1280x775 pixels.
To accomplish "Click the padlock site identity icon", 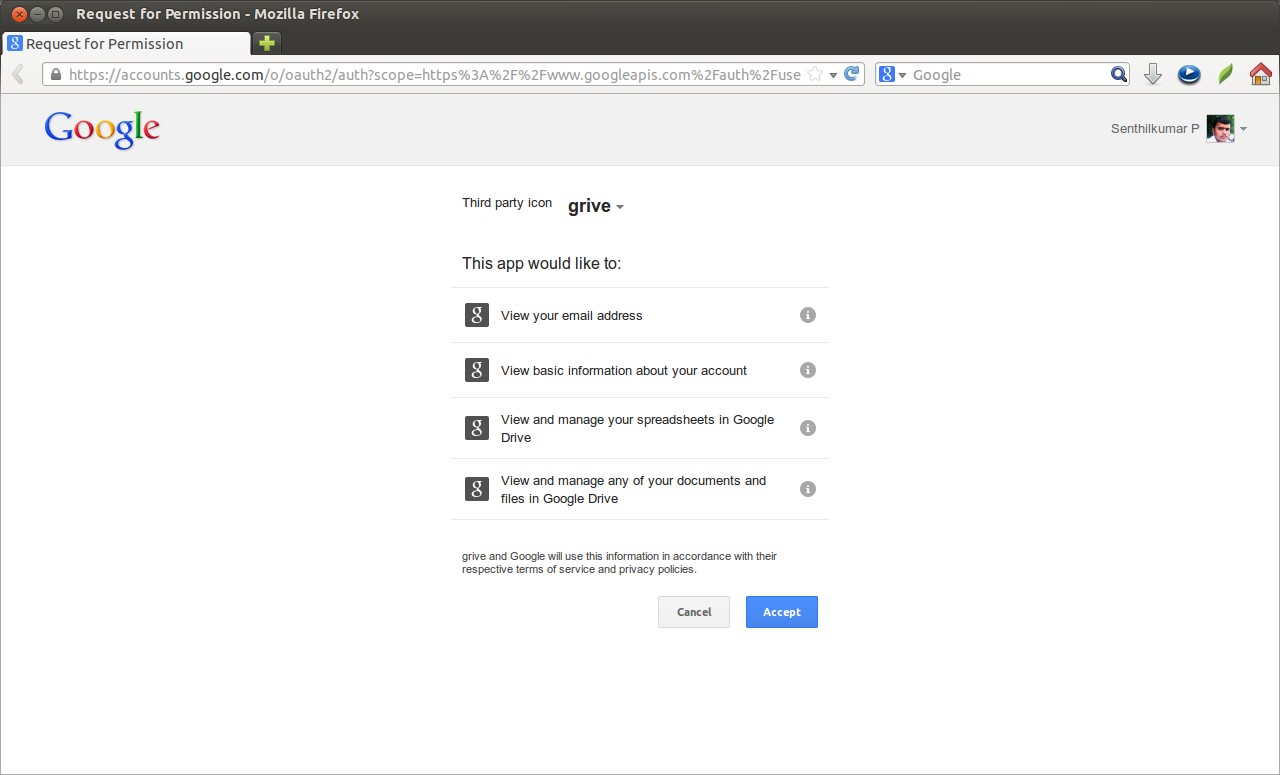I will coord(56,74).
